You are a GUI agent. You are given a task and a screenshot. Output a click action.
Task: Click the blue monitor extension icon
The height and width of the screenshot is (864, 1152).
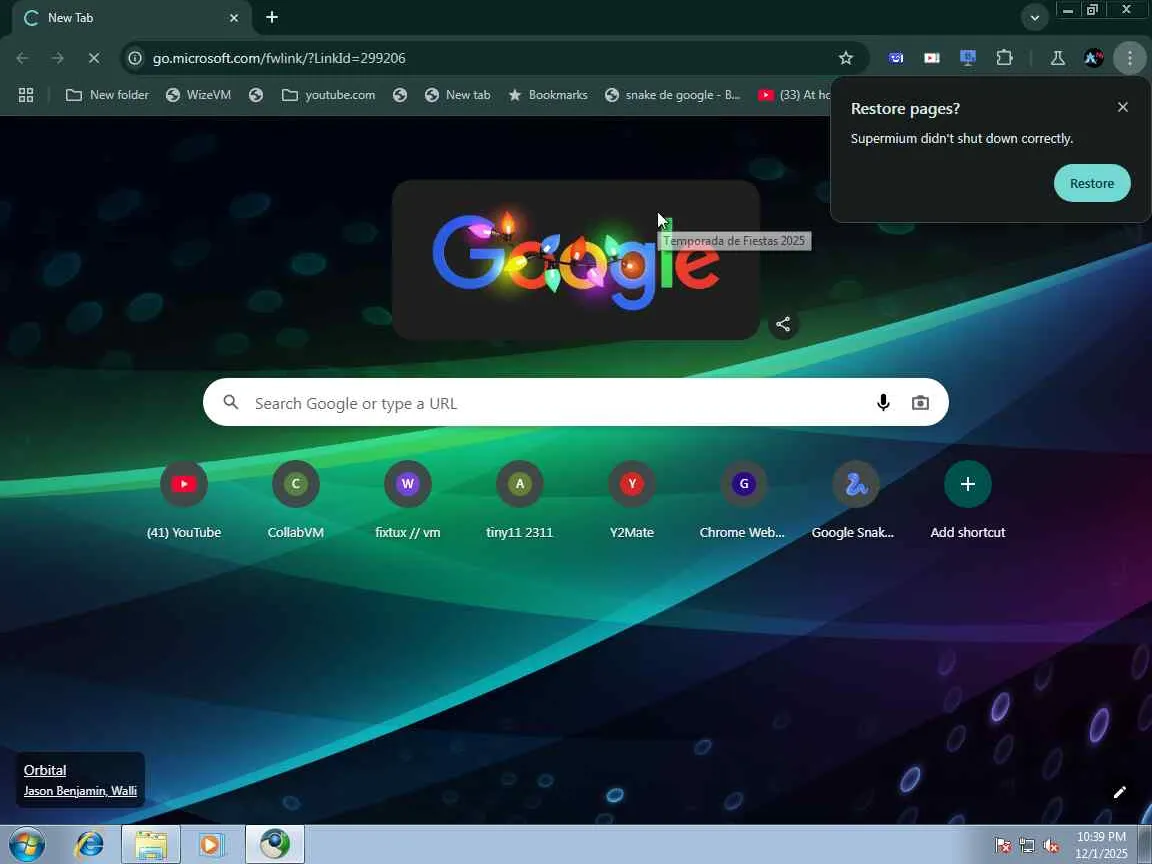968,57
